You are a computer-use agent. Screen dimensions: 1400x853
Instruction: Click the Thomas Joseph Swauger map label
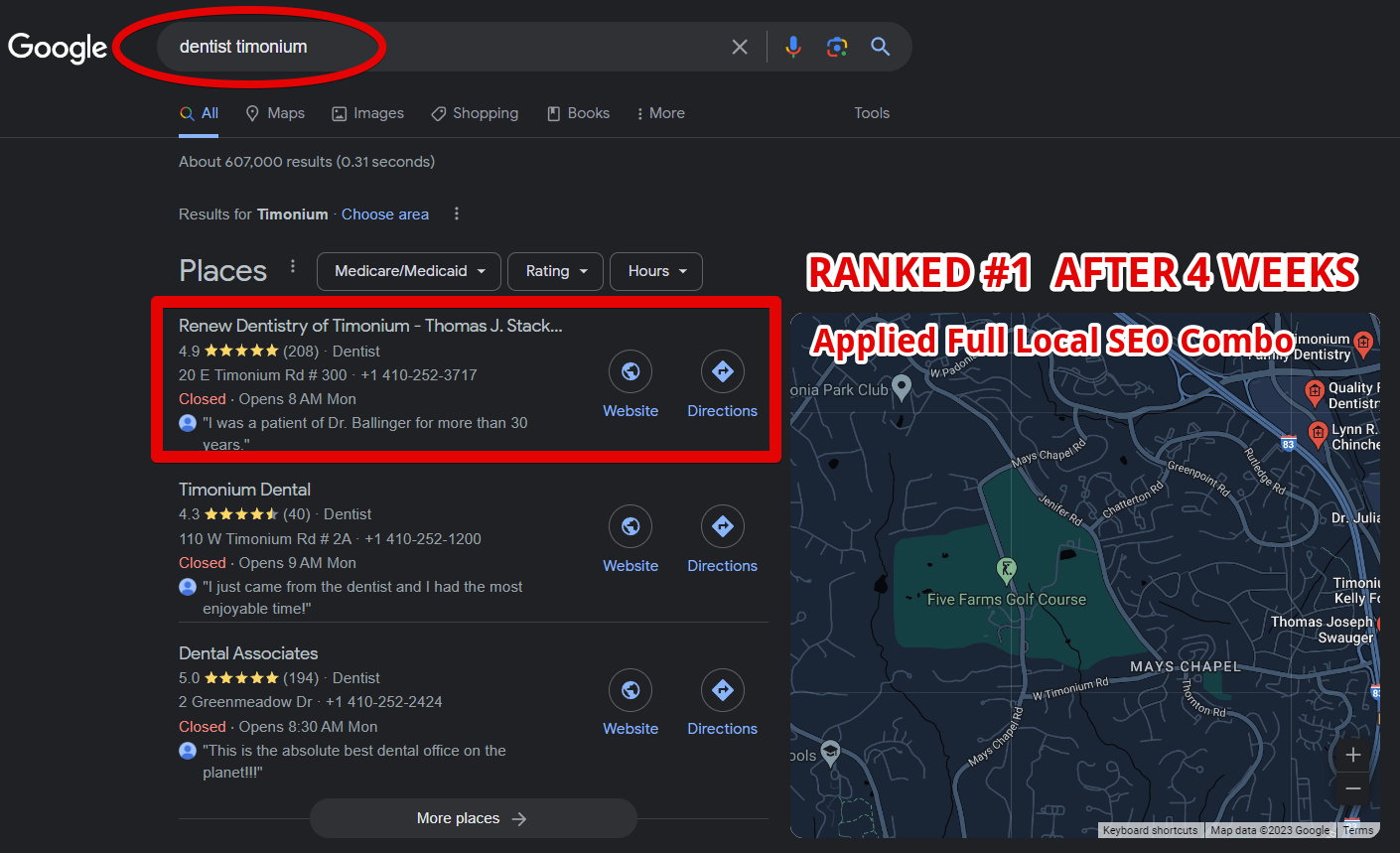coord(1325,630)
